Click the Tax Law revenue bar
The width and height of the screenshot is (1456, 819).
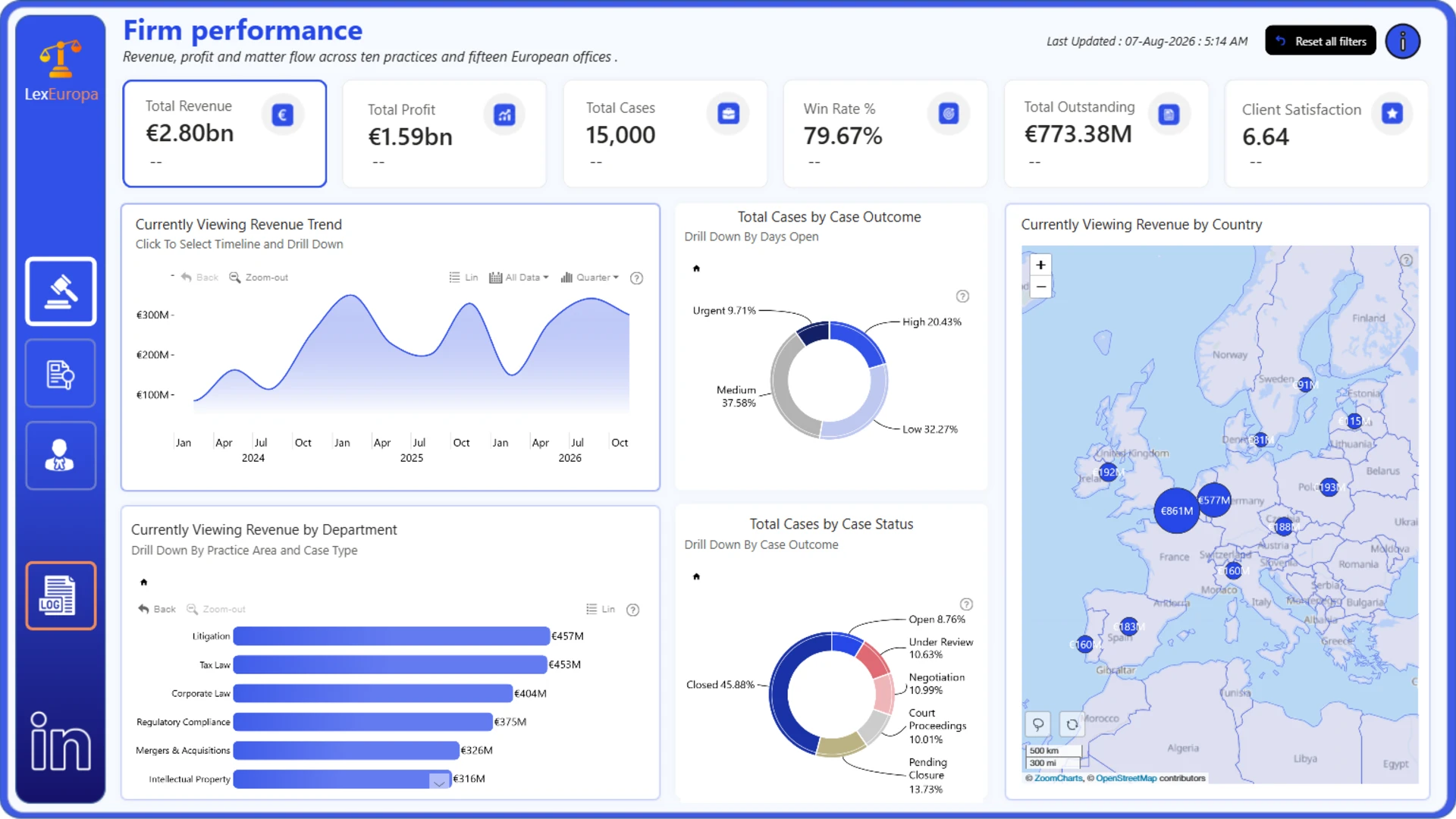coord(390,665)
